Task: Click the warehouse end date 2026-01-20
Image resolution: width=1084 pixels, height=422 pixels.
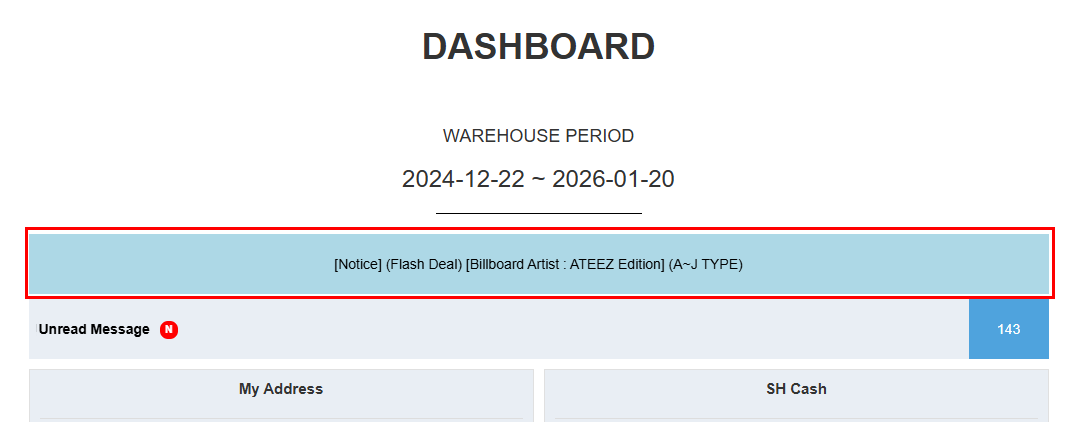Action: [613, 179]
